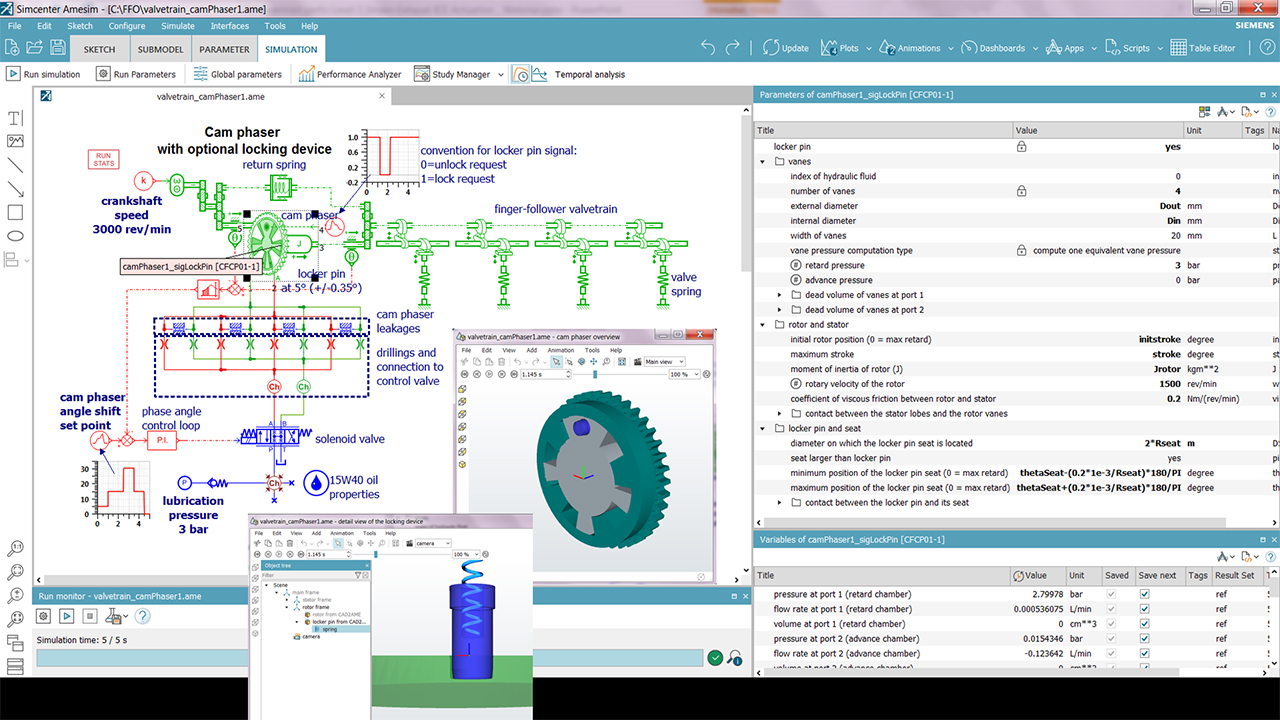Image resolution: width=1280 pixels, height=720 pixels.
Task: Click the Open folder icon
Action: coord(35,47)
